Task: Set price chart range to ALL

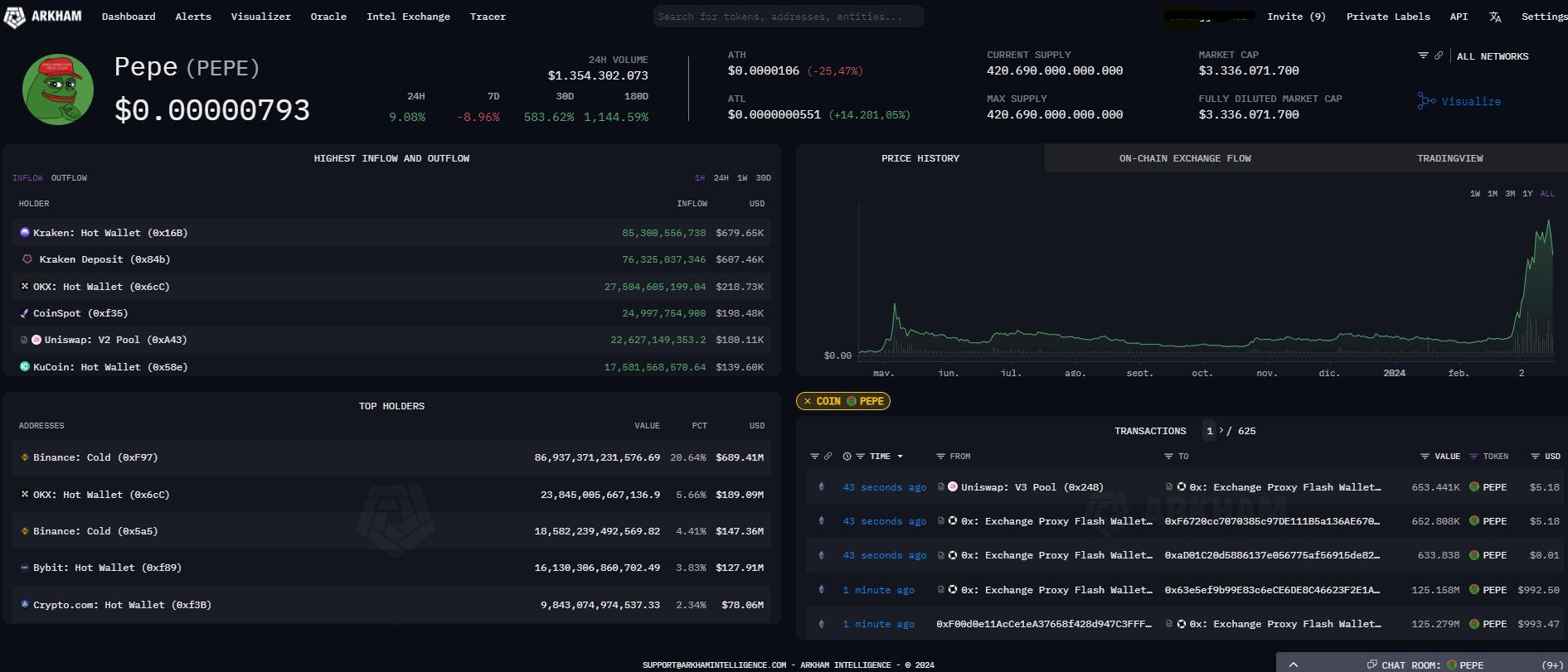Action: coord(1547,194)
